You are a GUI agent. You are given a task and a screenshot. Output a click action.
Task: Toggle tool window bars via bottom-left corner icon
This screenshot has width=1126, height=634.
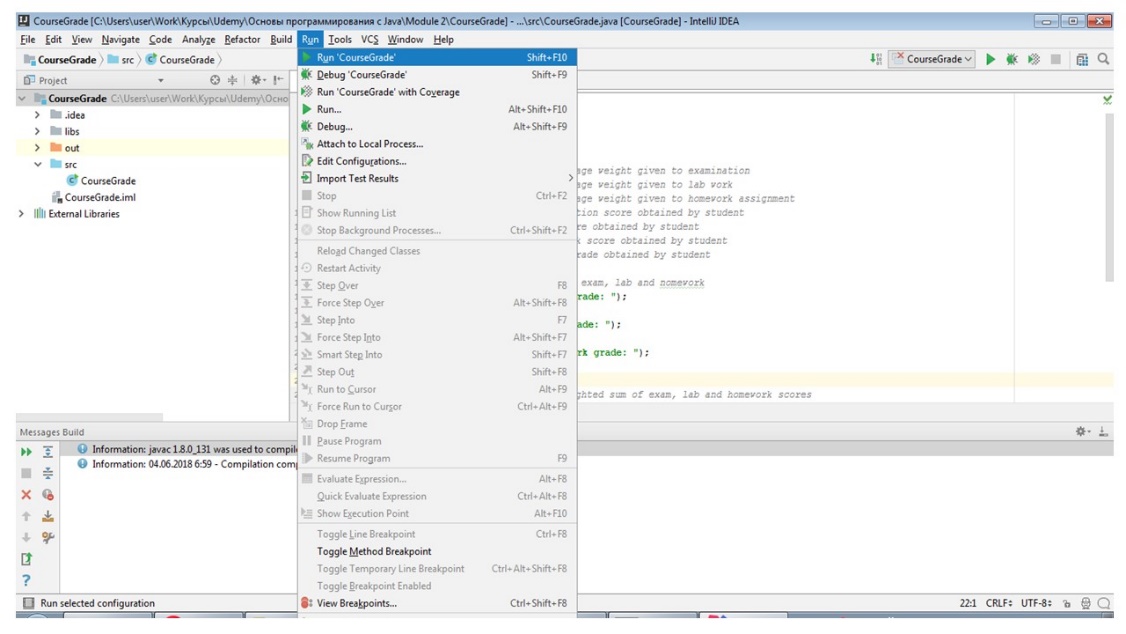click(29, 604)
